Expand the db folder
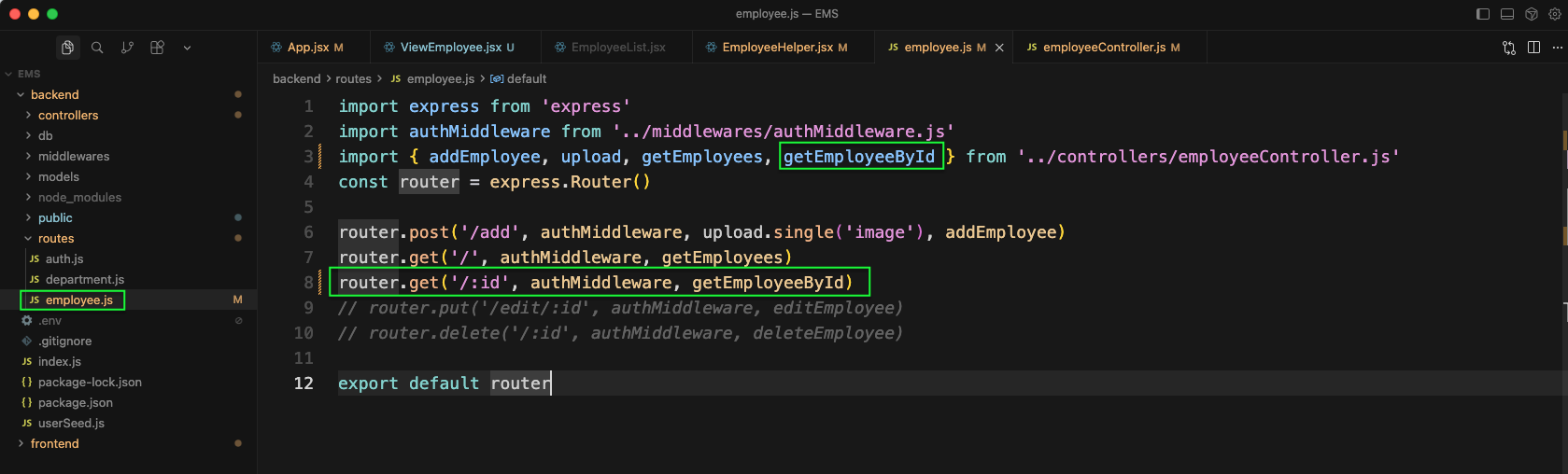1568x474 pixels. 45,136
